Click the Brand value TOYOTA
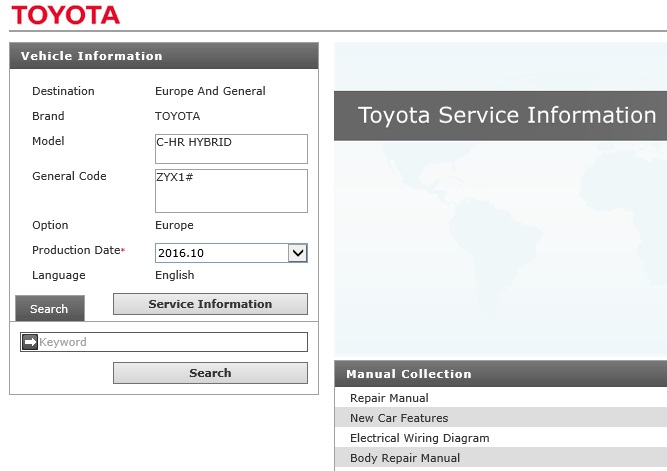Image resolution: width=667 pixels, height=471 pixels. (x=177, y=116)
